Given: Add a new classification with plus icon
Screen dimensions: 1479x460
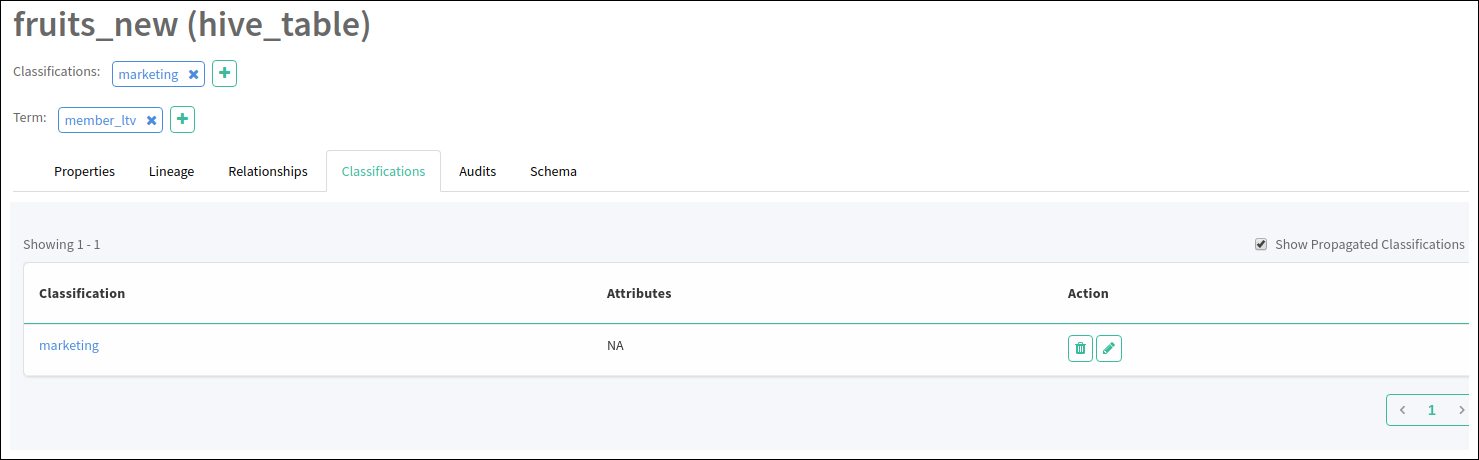Looking at the screenshot, I should pos(224,74).
